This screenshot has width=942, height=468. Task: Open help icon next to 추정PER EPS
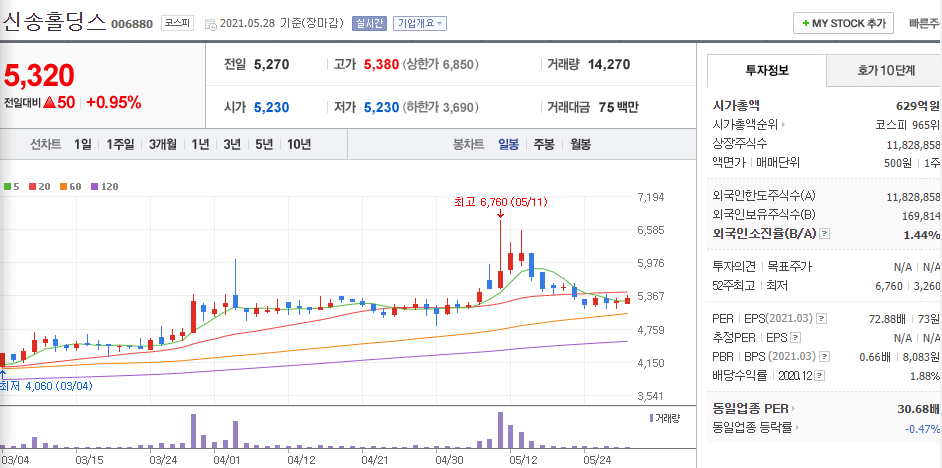(796, 338)
